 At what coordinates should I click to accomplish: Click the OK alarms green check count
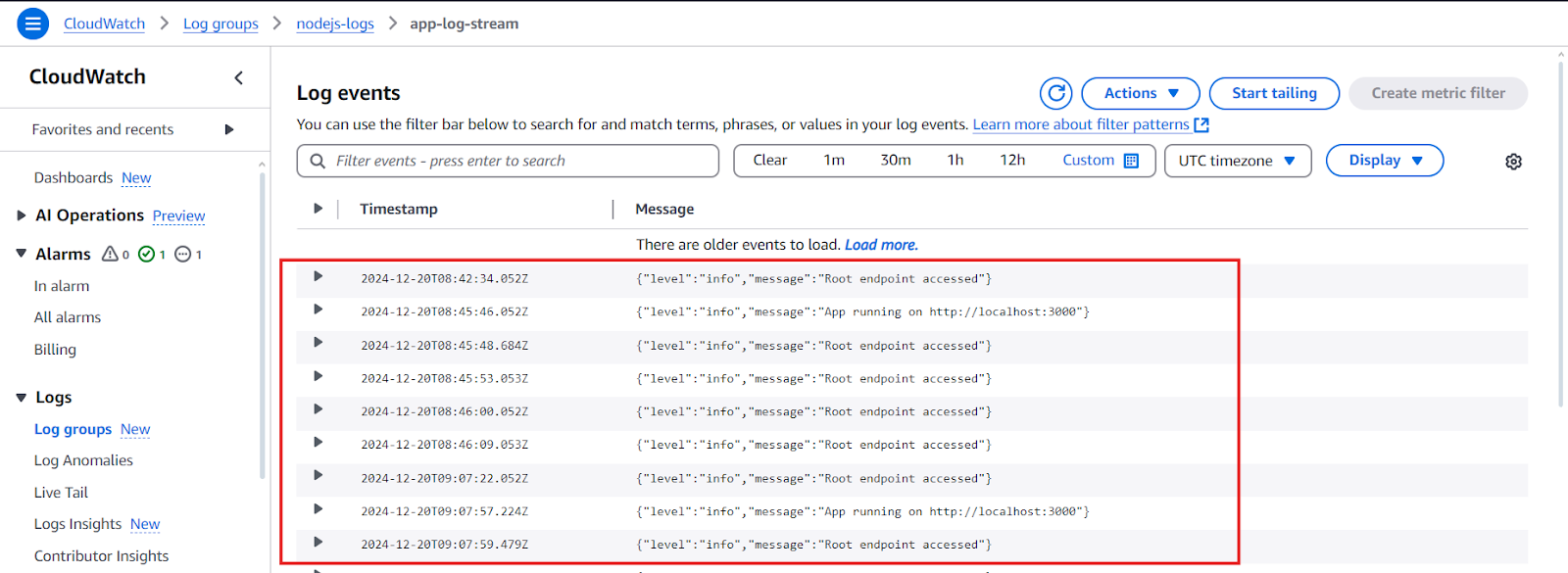click(152, 254)
